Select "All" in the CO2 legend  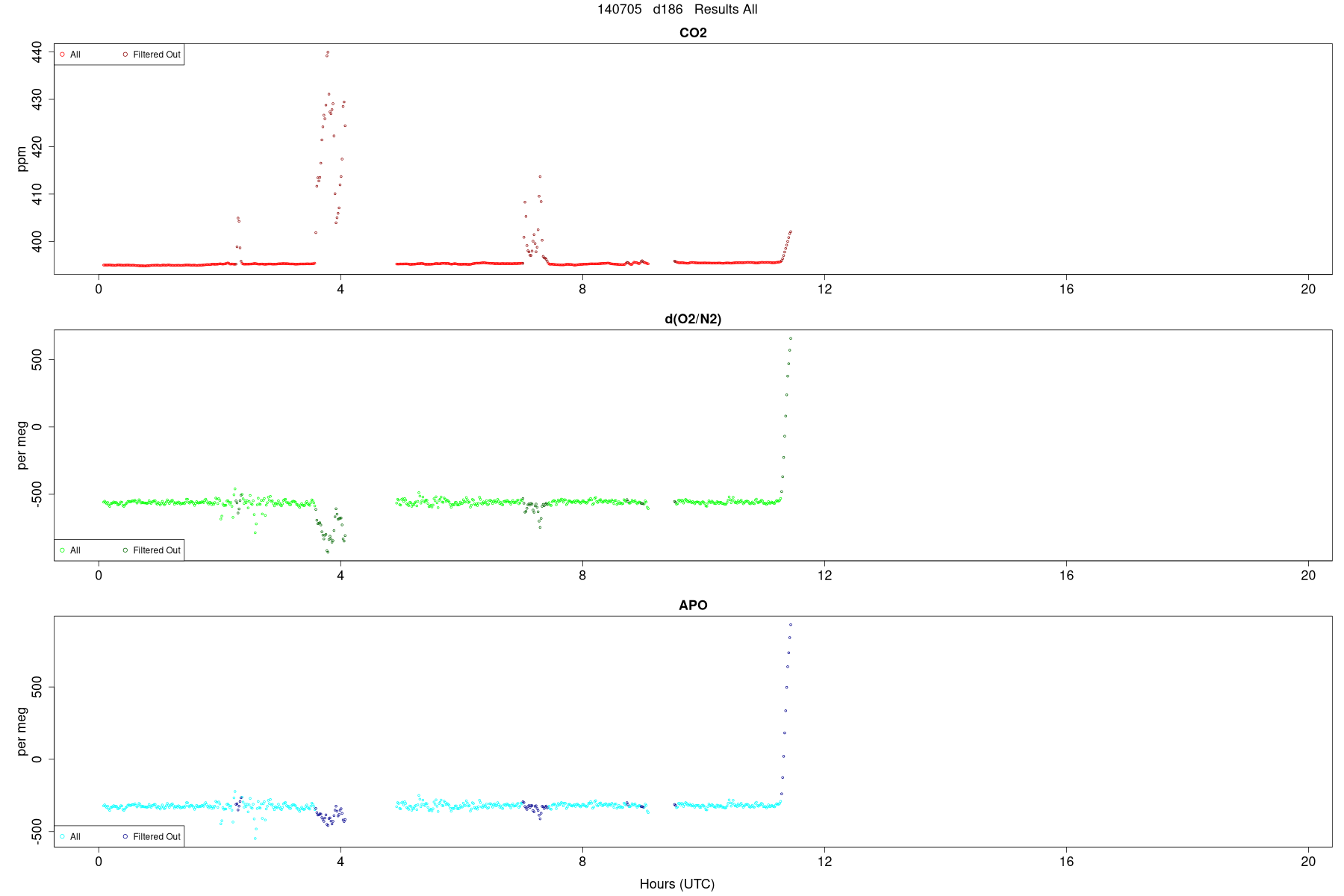(75, 55)
